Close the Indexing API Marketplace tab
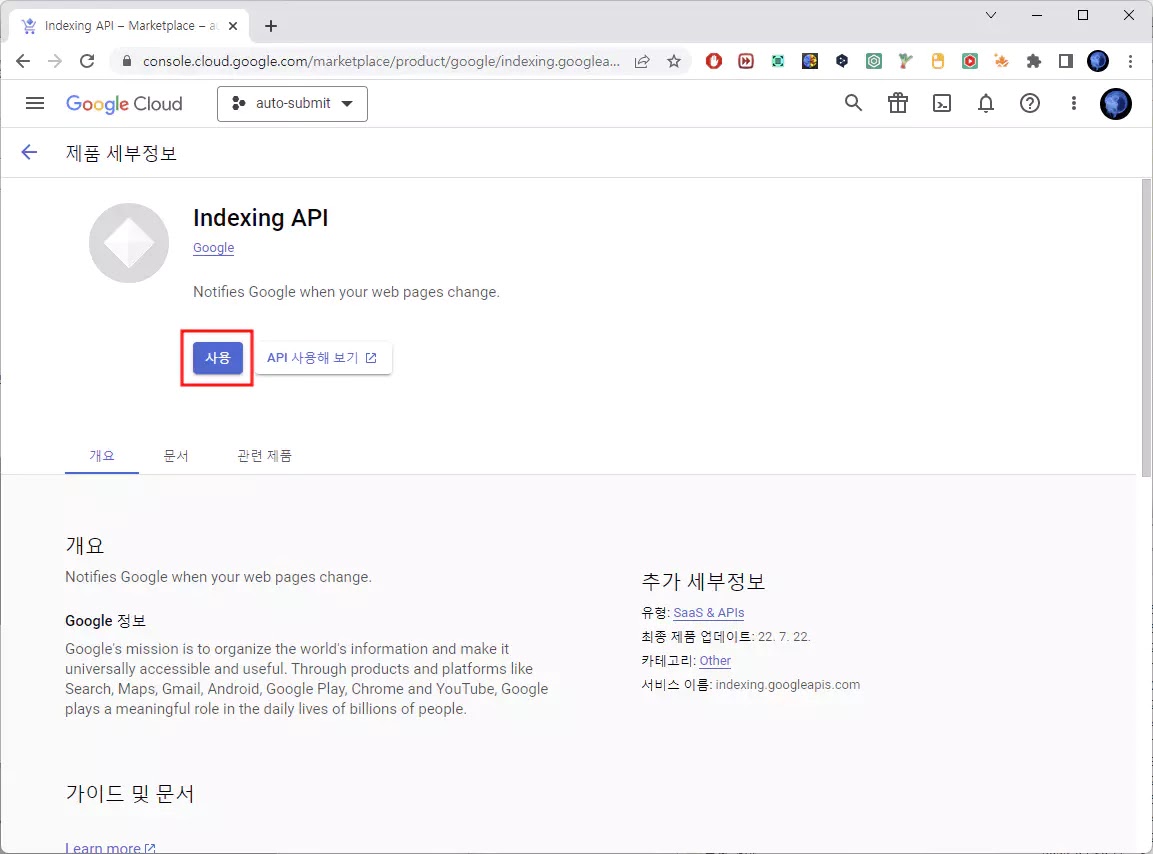 pyautogui.click(x=233, y=26)
